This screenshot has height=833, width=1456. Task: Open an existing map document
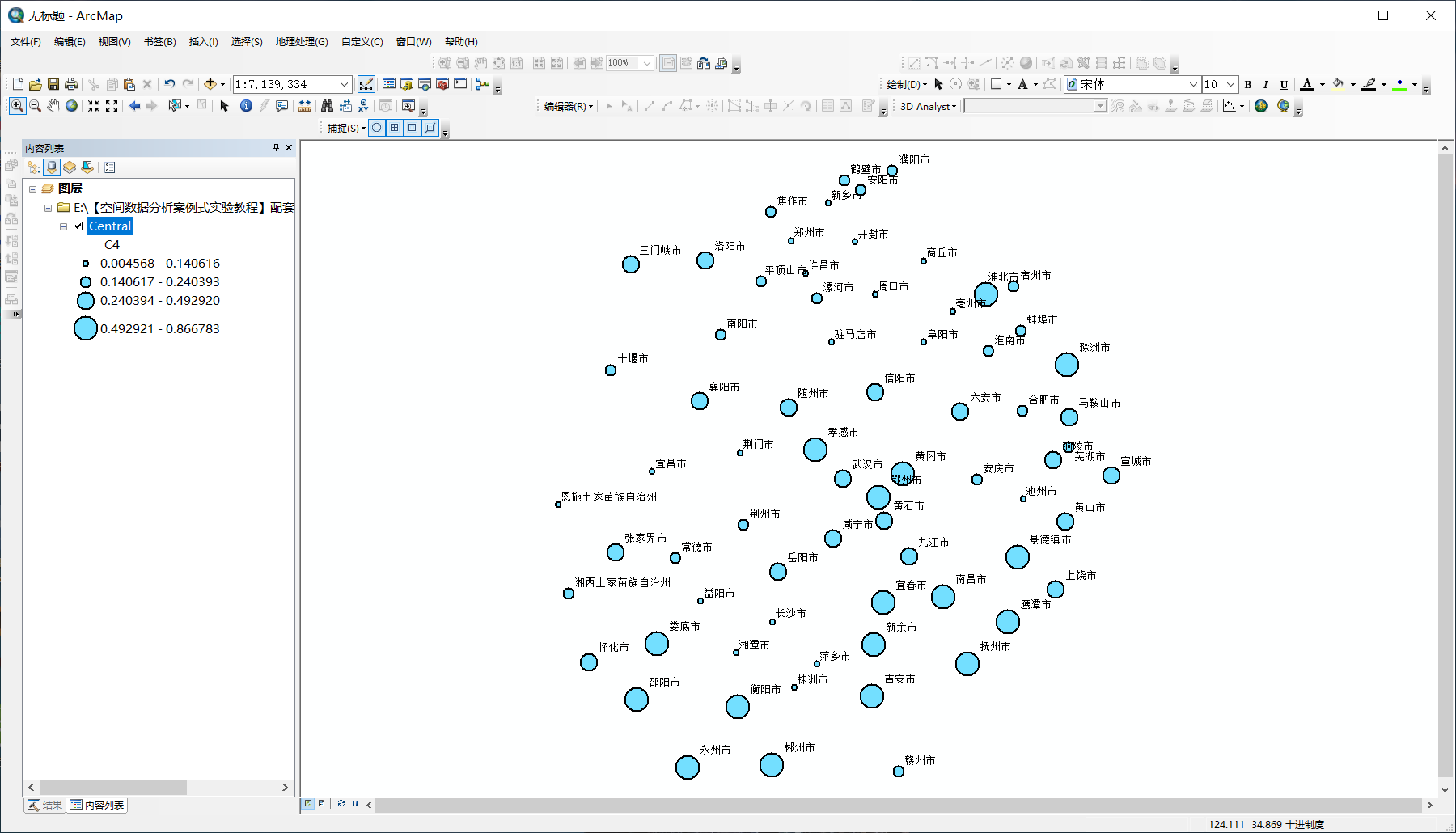coord(36,84)
